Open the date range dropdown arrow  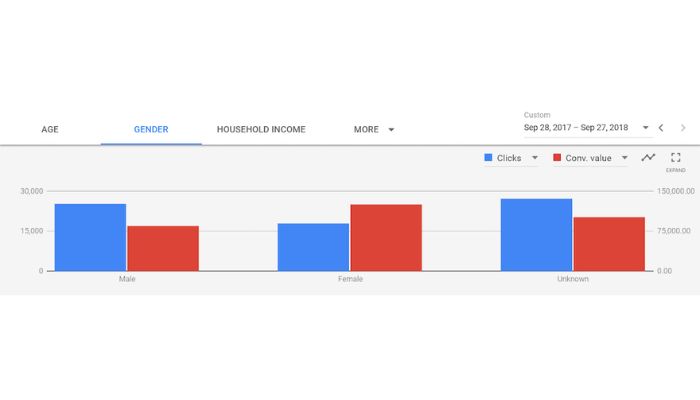(645, 128)
